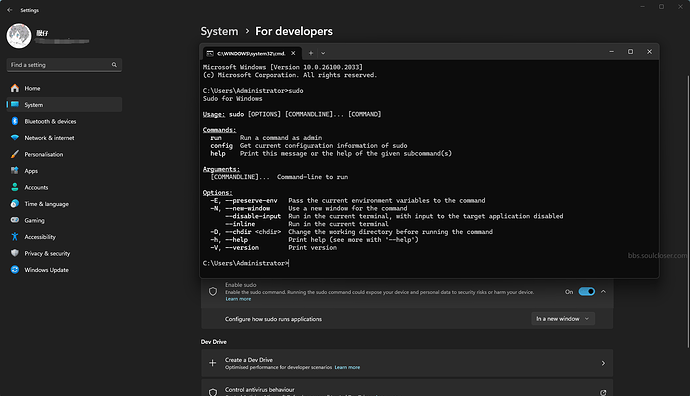Click the Home house icon

(x=15, y=88)
